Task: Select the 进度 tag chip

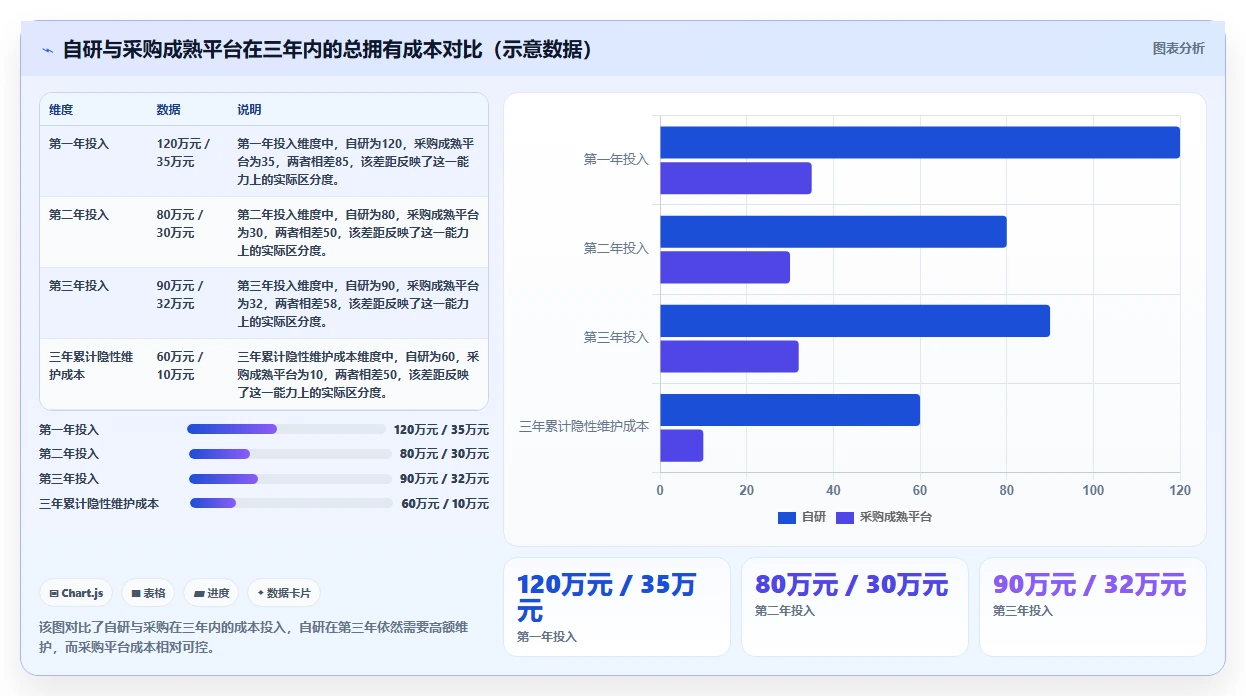Action: [x=211, y=593]
